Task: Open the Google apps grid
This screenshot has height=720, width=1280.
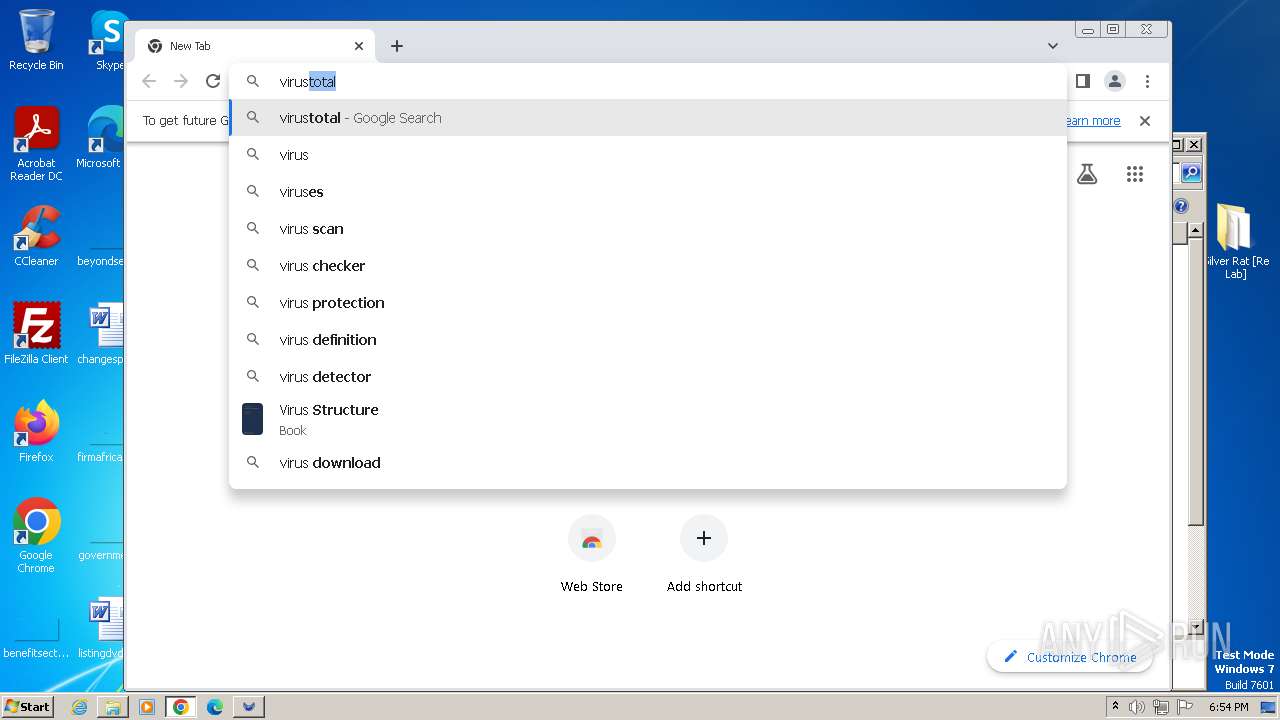Action: click(1134, 174)
